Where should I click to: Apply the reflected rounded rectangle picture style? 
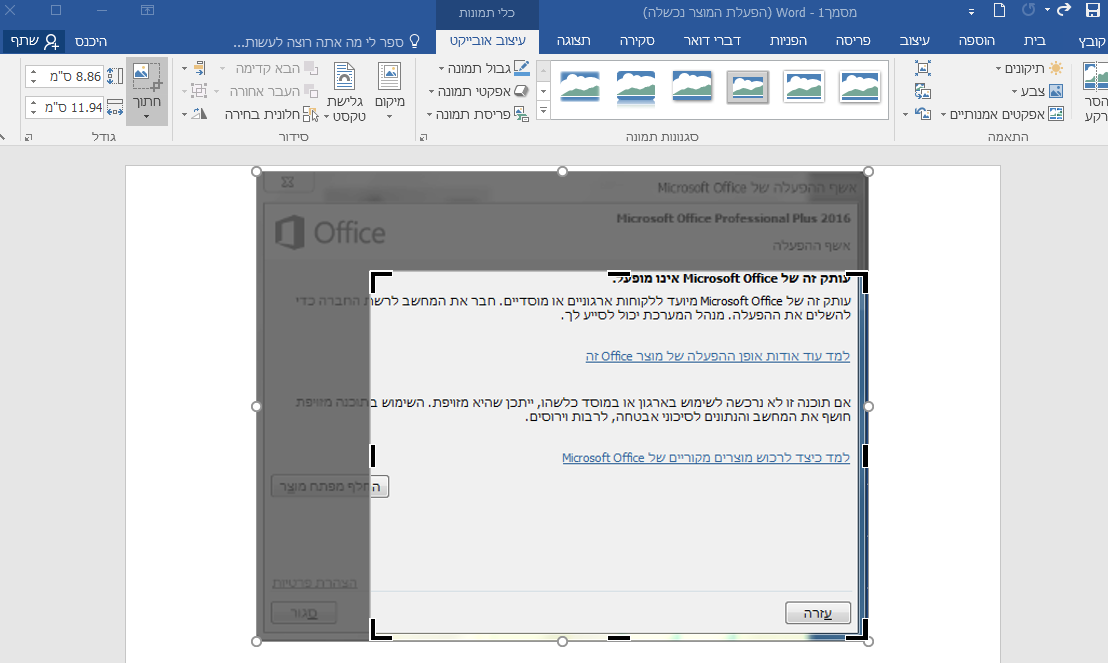(635, 87)
